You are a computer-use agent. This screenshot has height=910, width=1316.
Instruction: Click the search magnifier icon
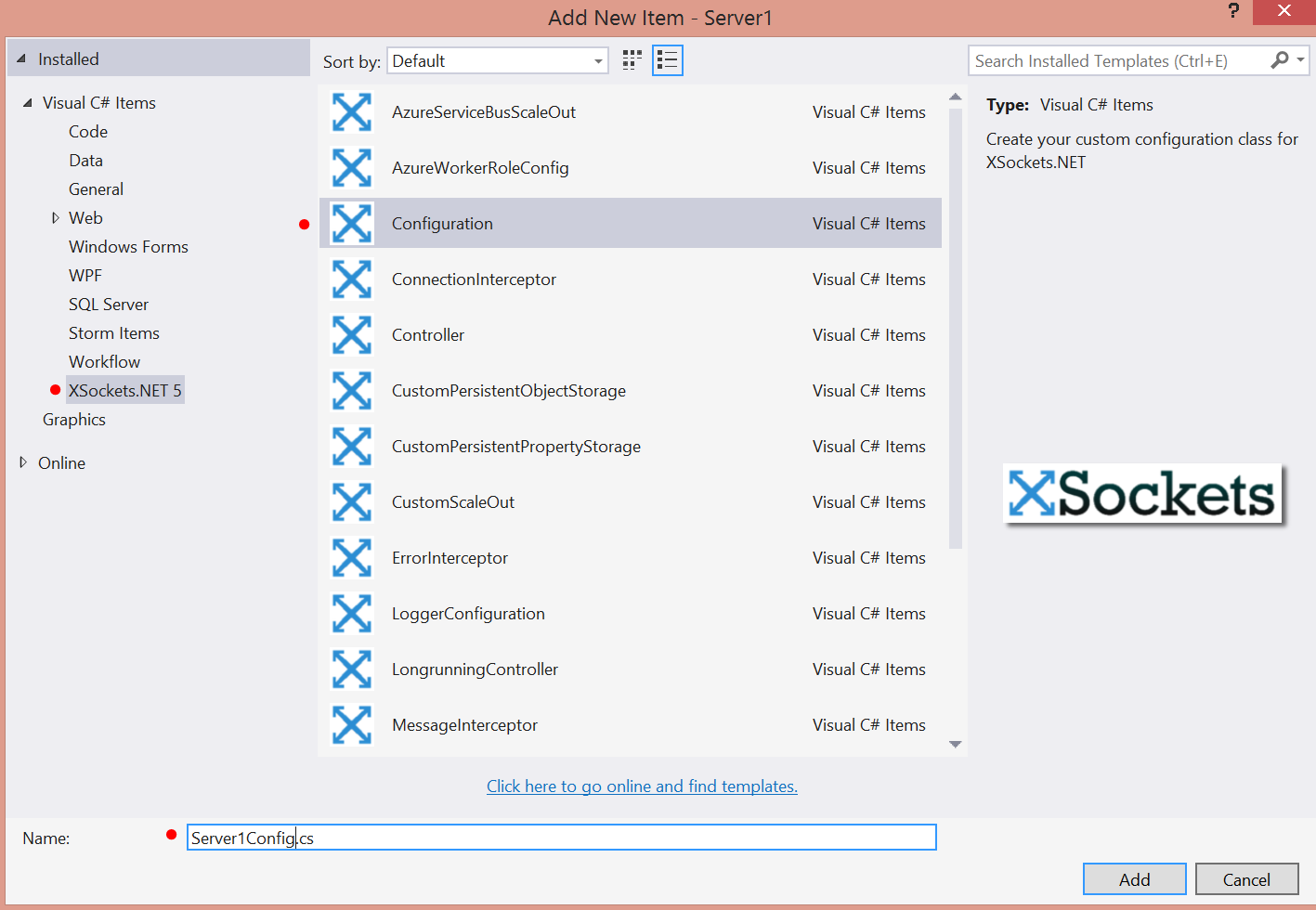1280,60
